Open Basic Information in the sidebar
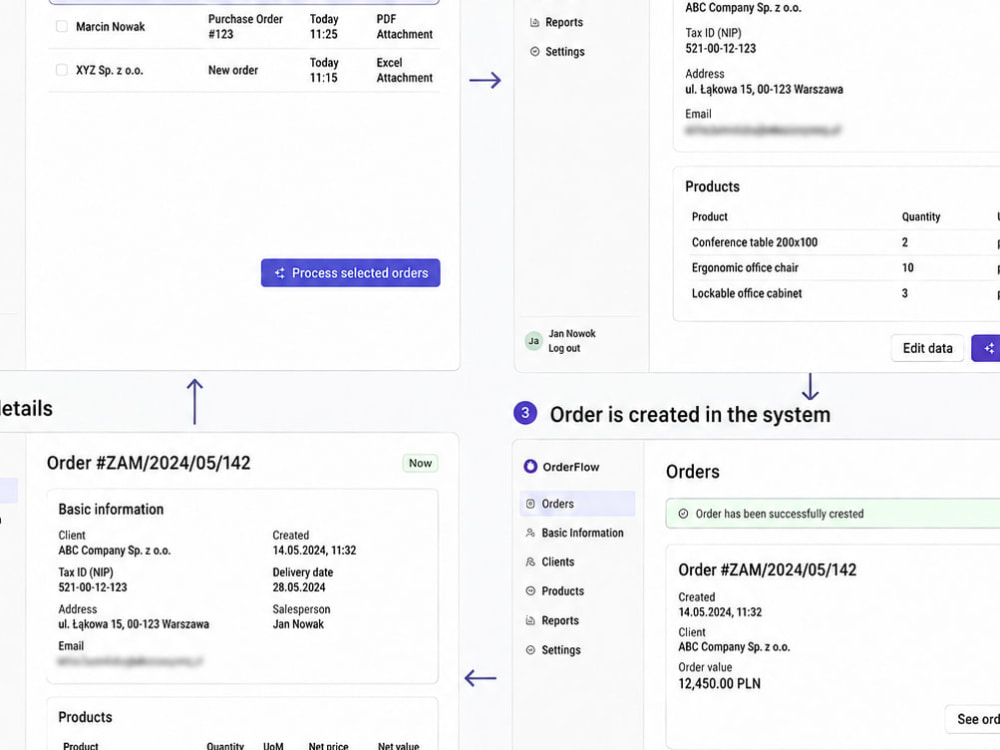This screenshot has height=750, width=1000. click(574, 533)
